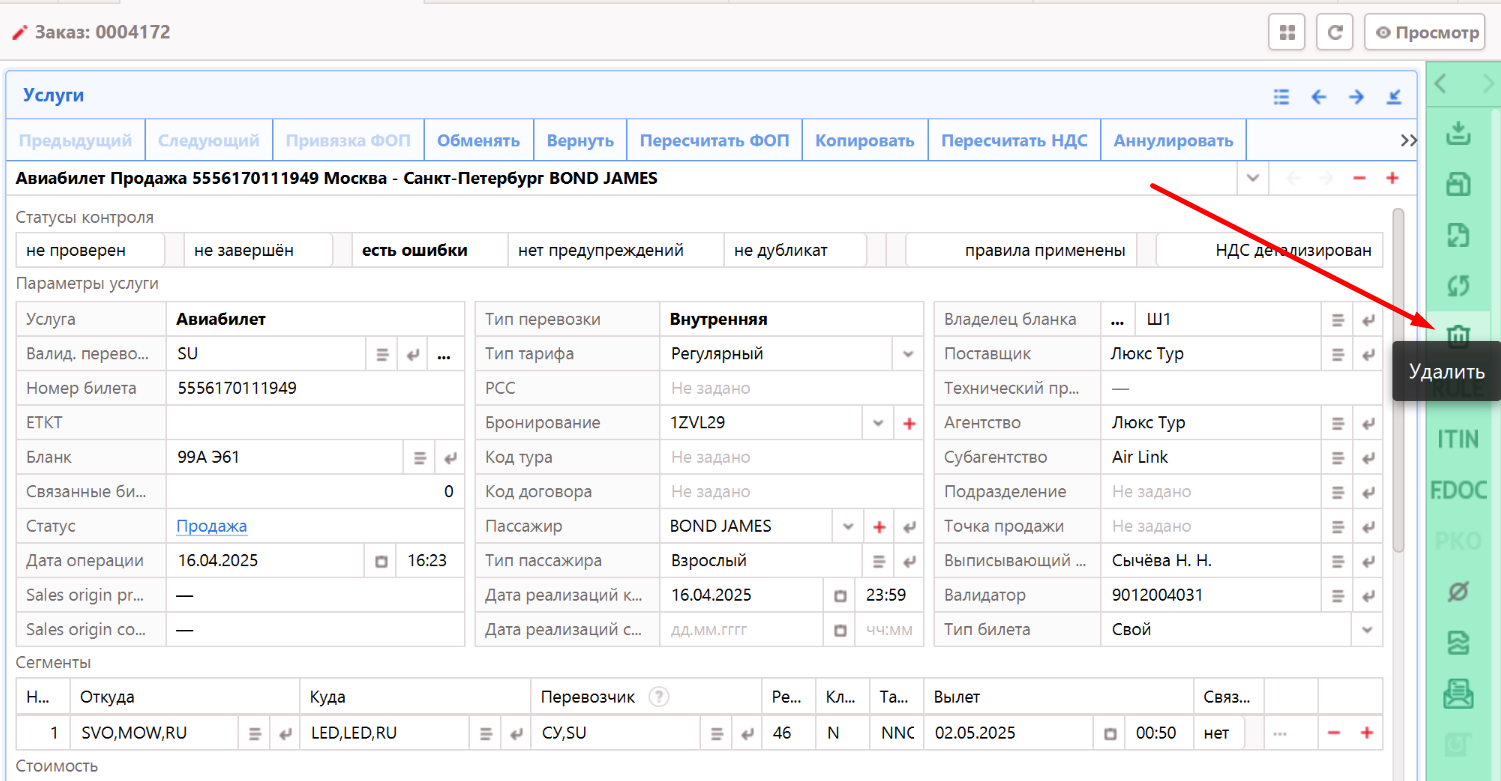Click the ITIN icon in the sidebar
This screenshot has width=1501, height=781.
point(1458,439)
